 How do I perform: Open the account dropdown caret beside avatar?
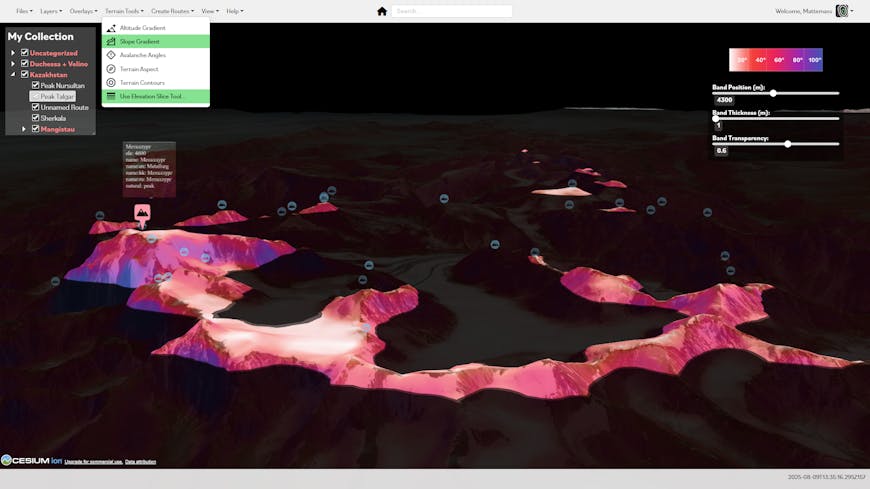click(x=852, y=11)
